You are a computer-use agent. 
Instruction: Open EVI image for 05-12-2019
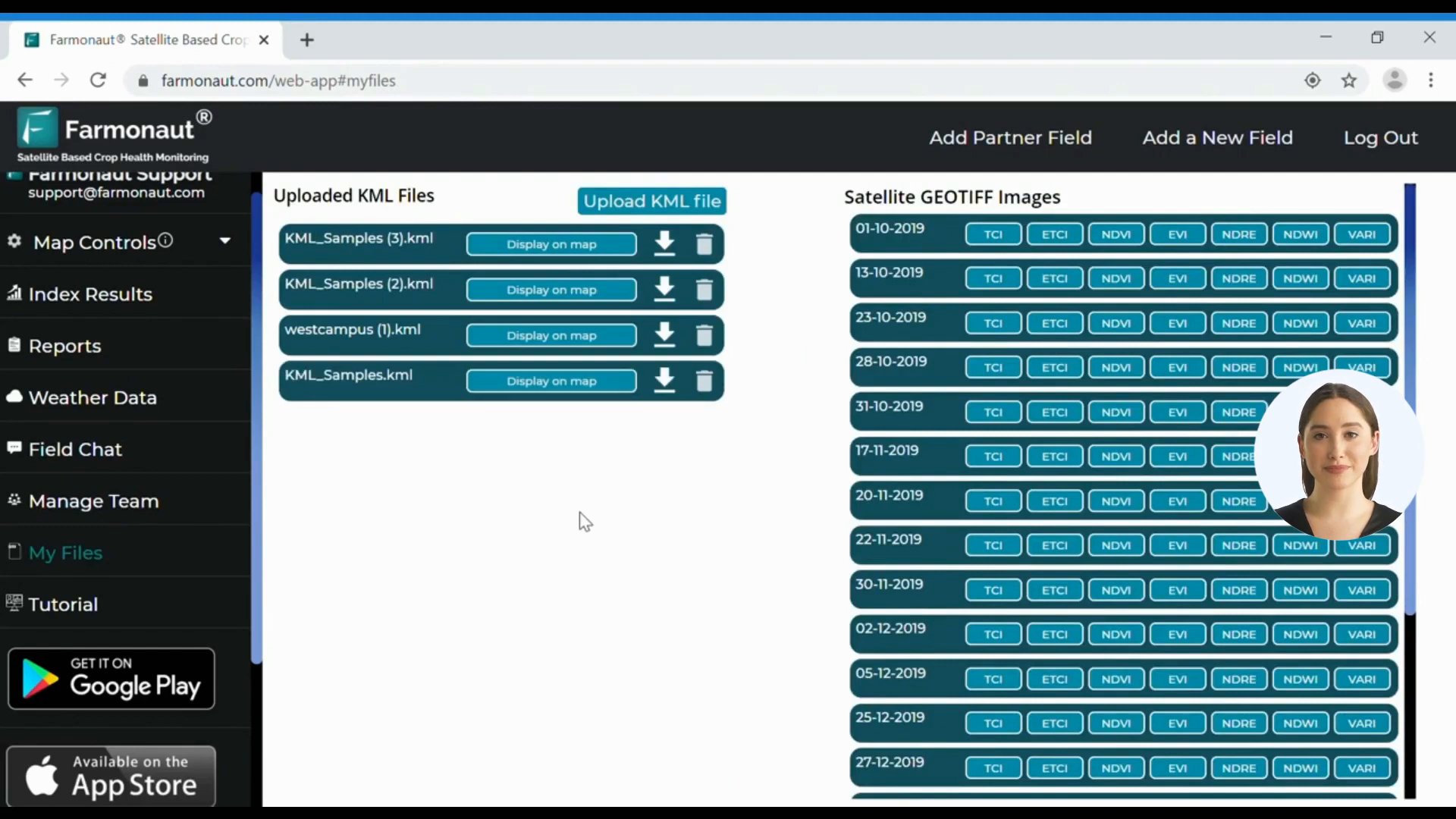pyautogui.click(x=1177, y=679)
